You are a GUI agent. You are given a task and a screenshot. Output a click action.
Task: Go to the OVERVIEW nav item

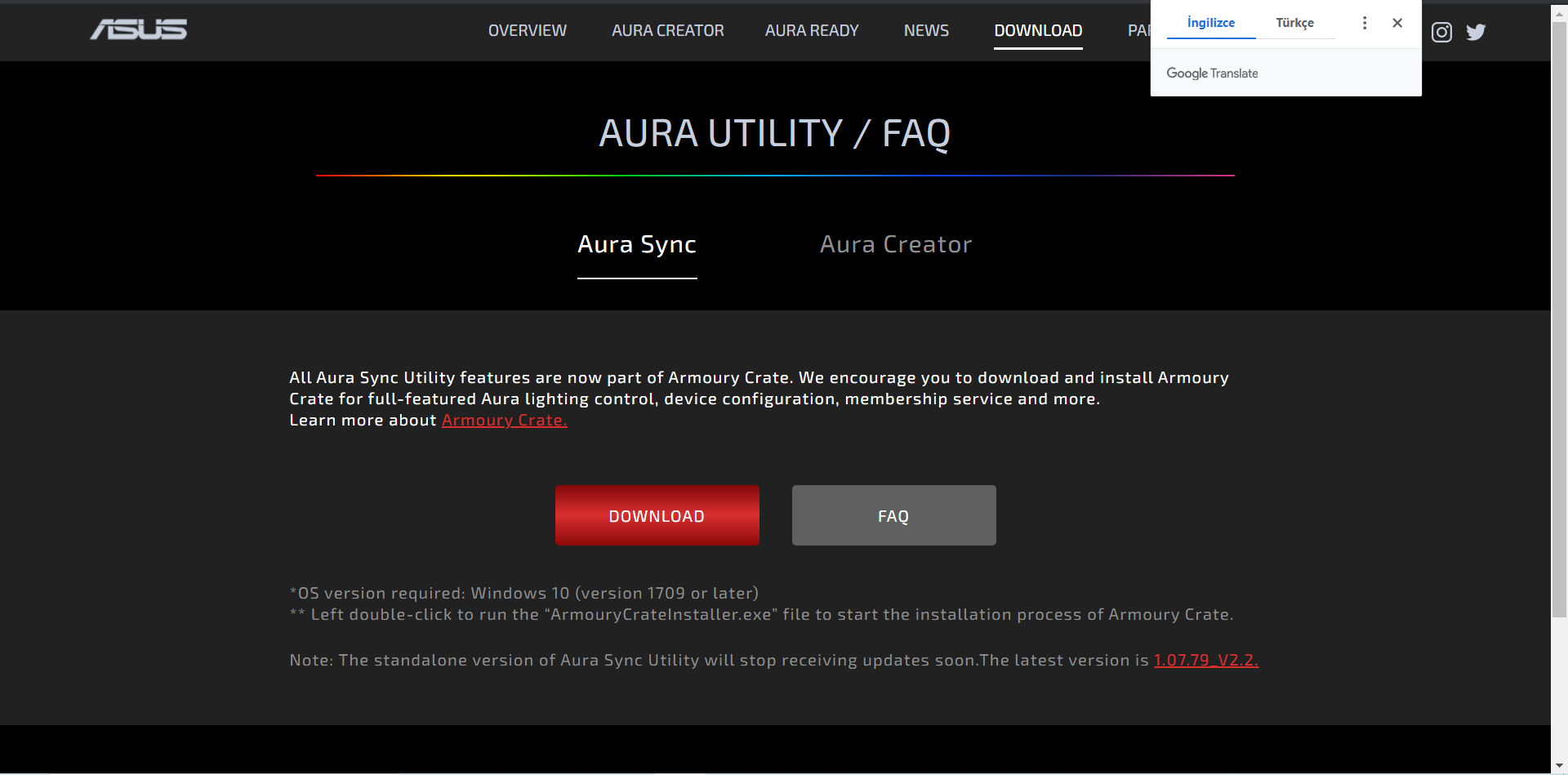click(x=528, y=30)
